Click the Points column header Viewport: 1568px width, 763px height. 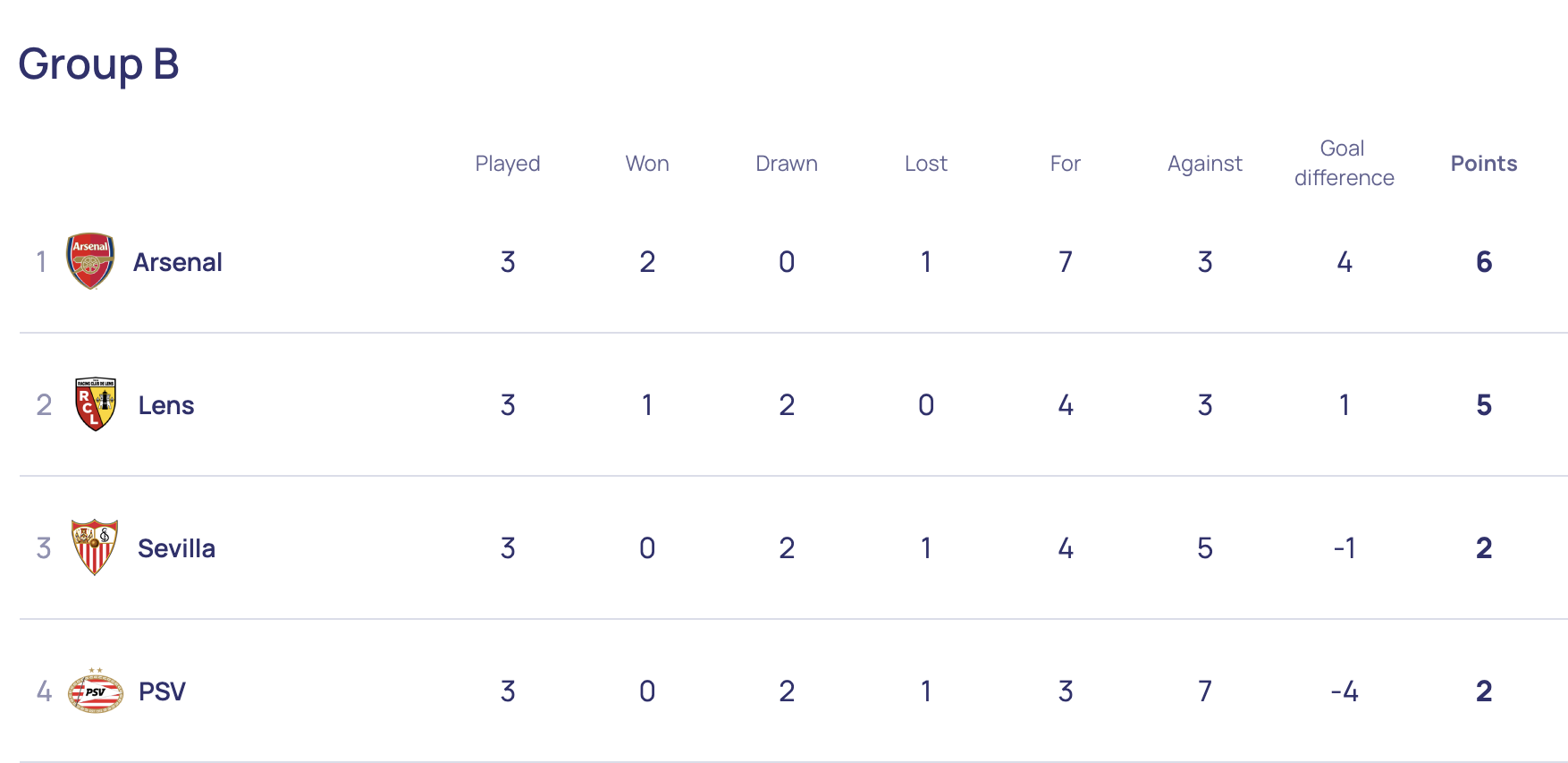point(1483,164)
